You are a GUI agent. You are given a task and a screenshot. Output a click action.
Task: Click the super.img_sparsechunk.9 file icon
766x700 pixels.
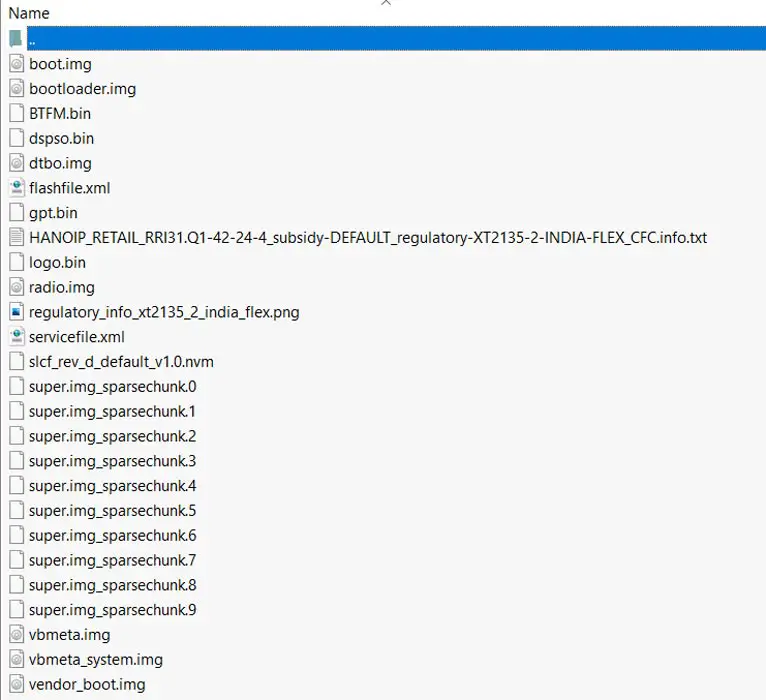click(x=17, y=610)
